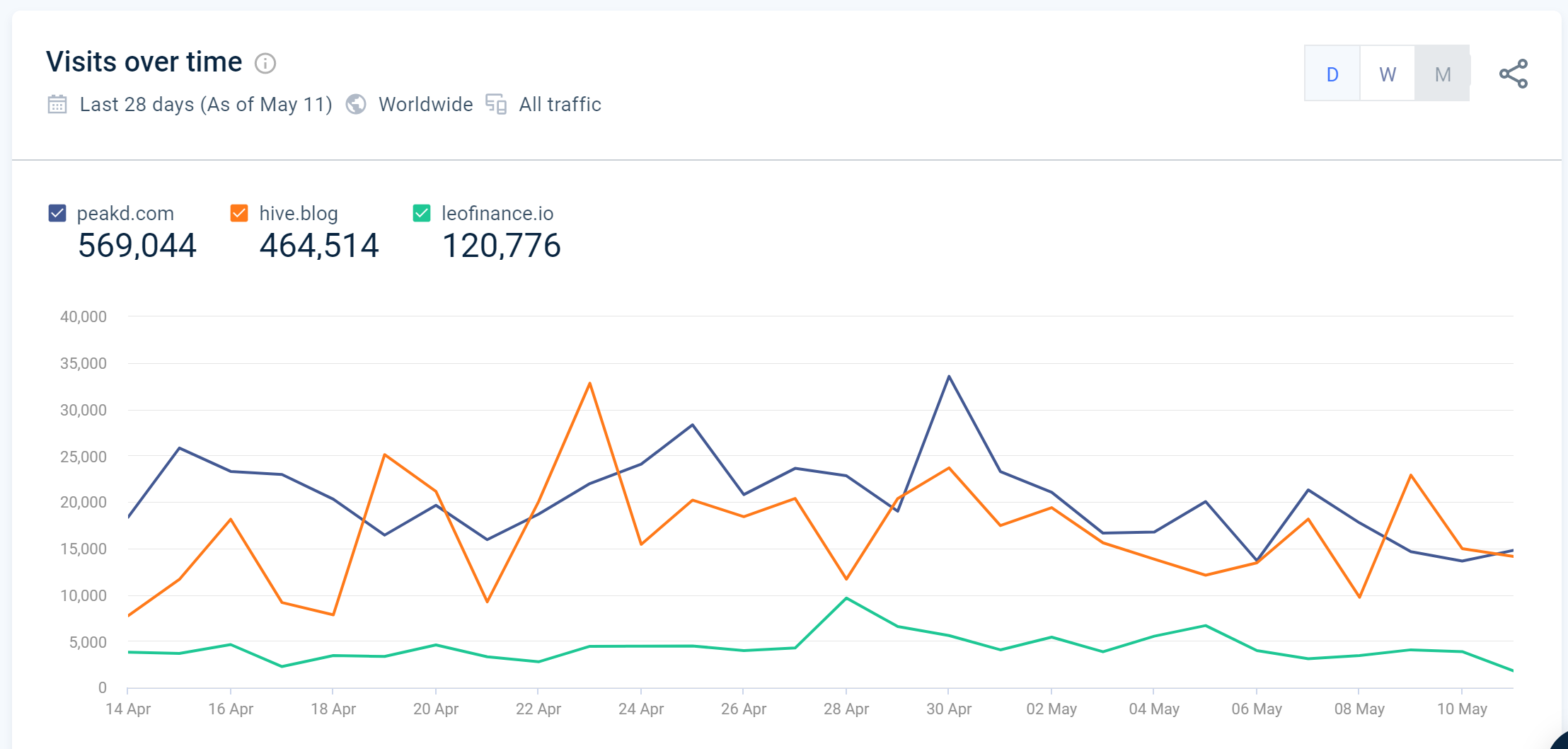Uncheck the leofinance.io checkbox

pyautogui.click(x=422, y=213)
